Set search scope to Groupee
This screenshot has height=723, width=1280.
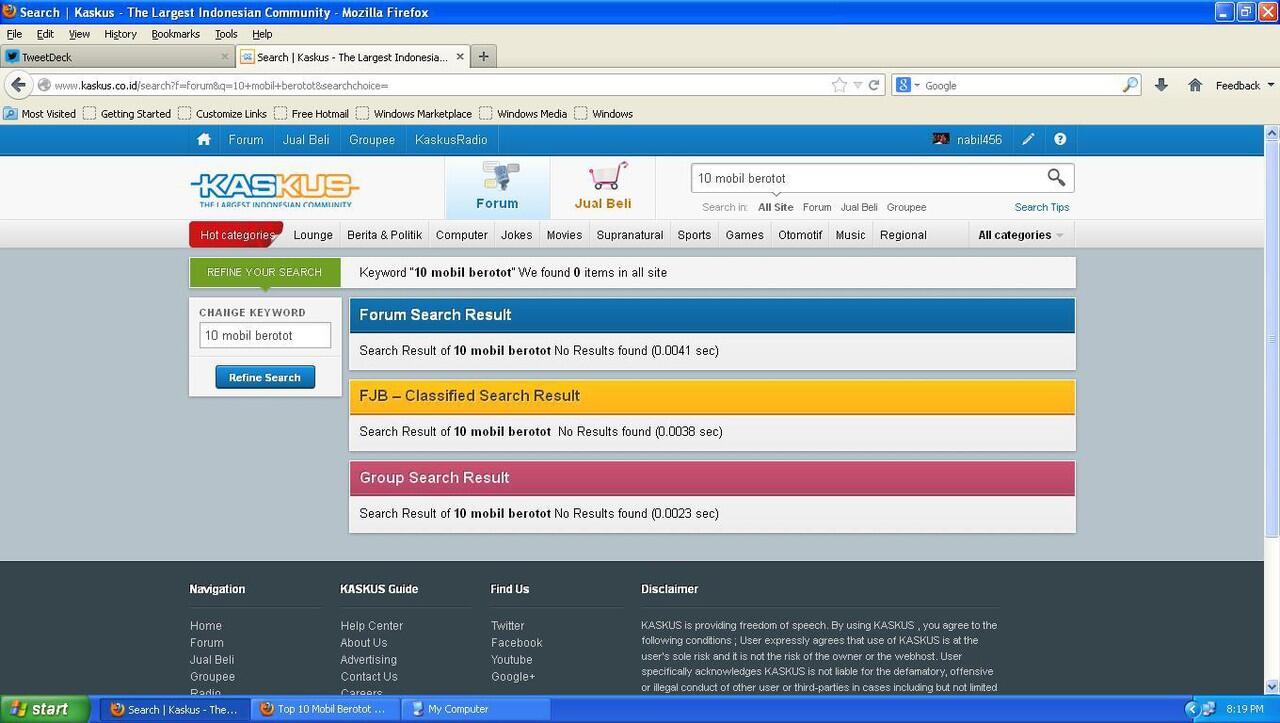click(906, 207)
